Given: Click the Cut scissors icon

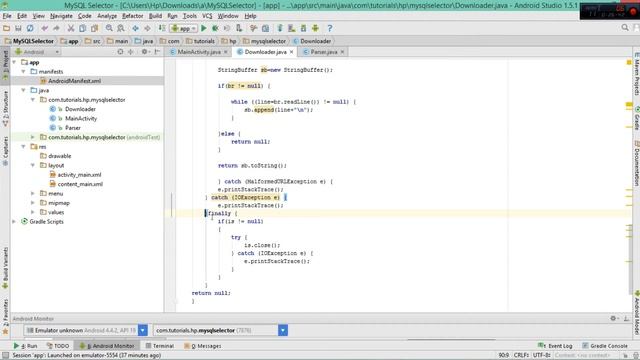Looking at the screenshot, I should click(x=71, y=28).
